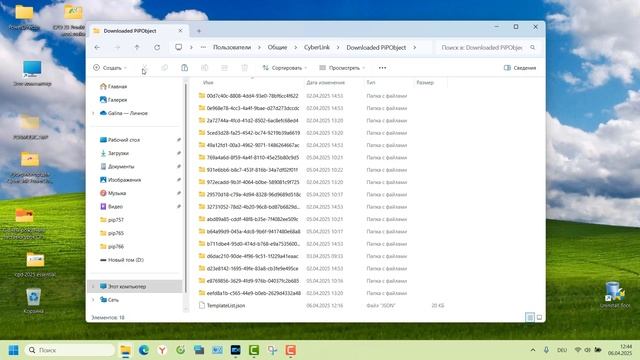Open Загрузки in the navigation pane
The image size is (640, 360).
(118, 153)
